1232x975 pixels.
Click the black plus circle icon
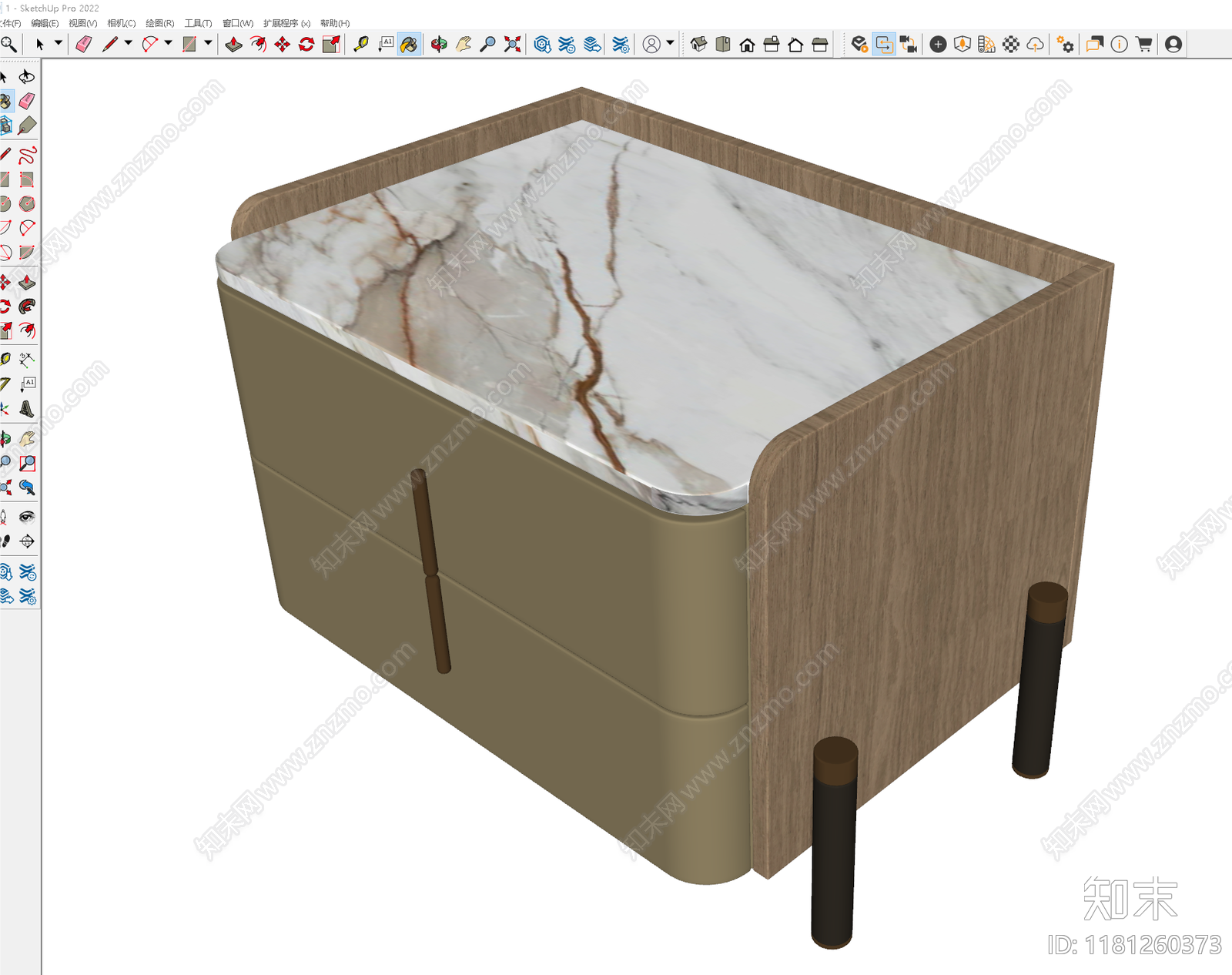click(938, 45)
